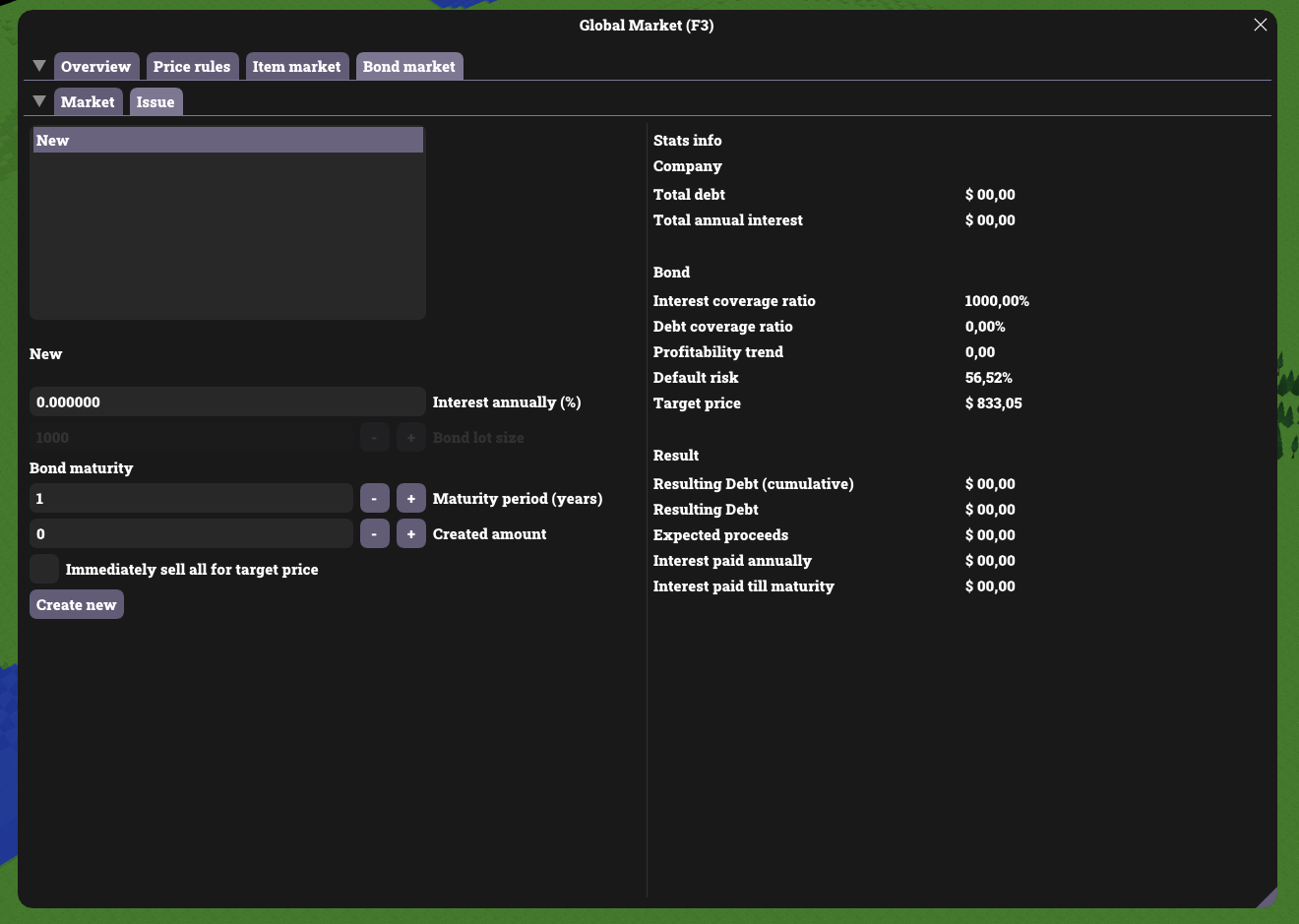Select the Bond market tab
The width and height of the screenshot is (1299, 924).
tap(408, 67)
